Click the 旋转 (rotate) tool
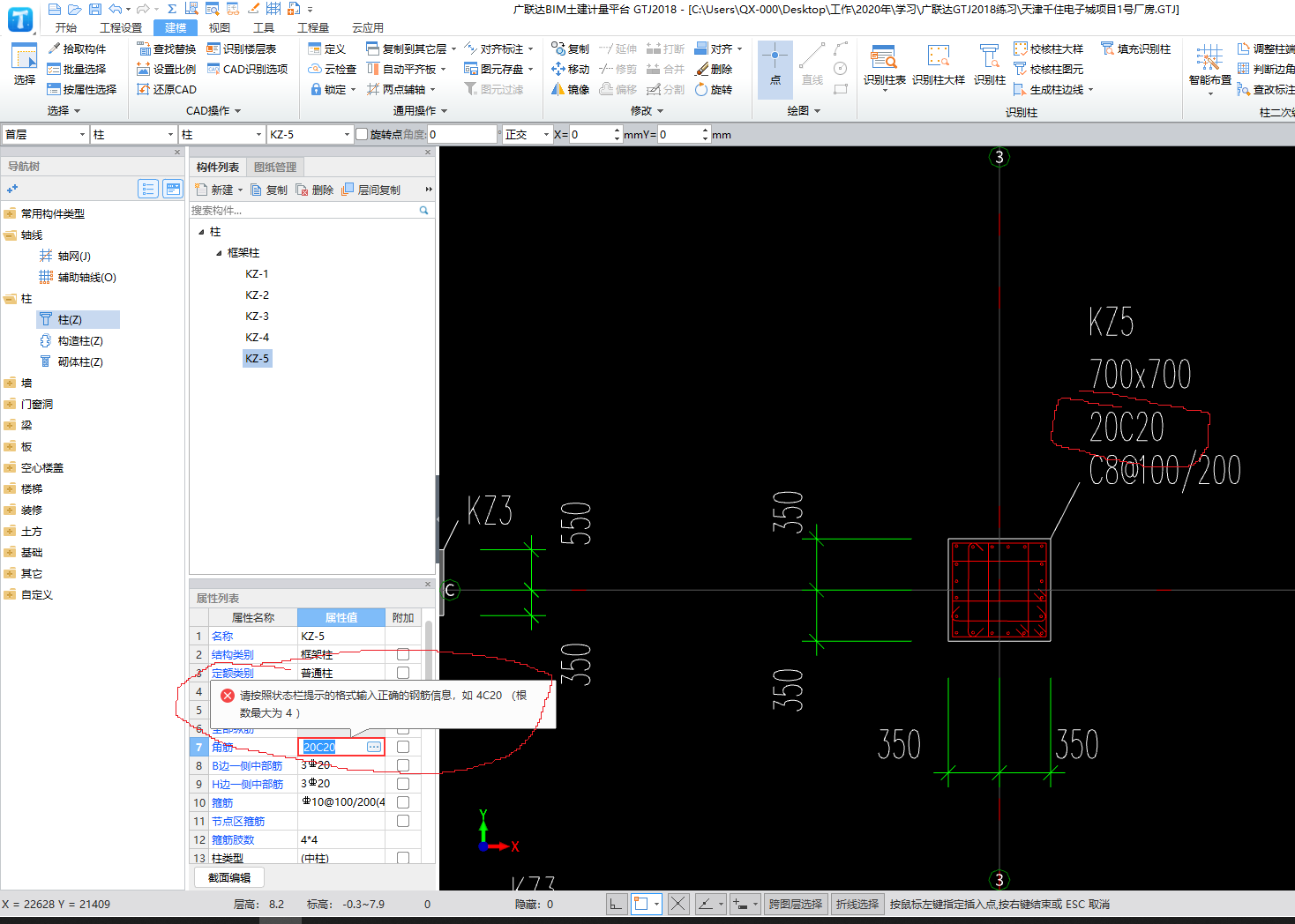The image size is (1295, 924). tap(714, 89)
